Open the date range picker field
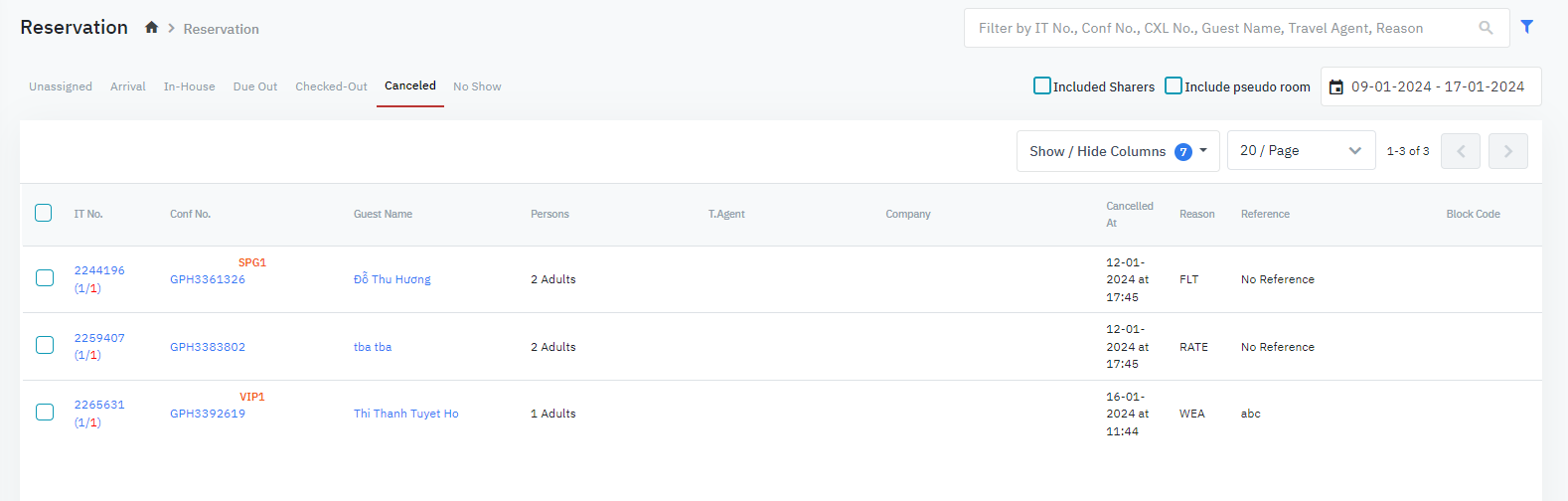 tap(1437, 86)
